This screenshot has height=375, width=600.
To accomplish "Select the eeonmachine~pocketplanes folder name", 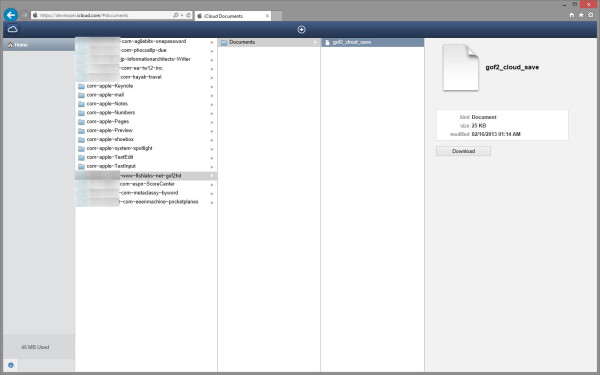I will pyautogui.click(x=159, y=202).
